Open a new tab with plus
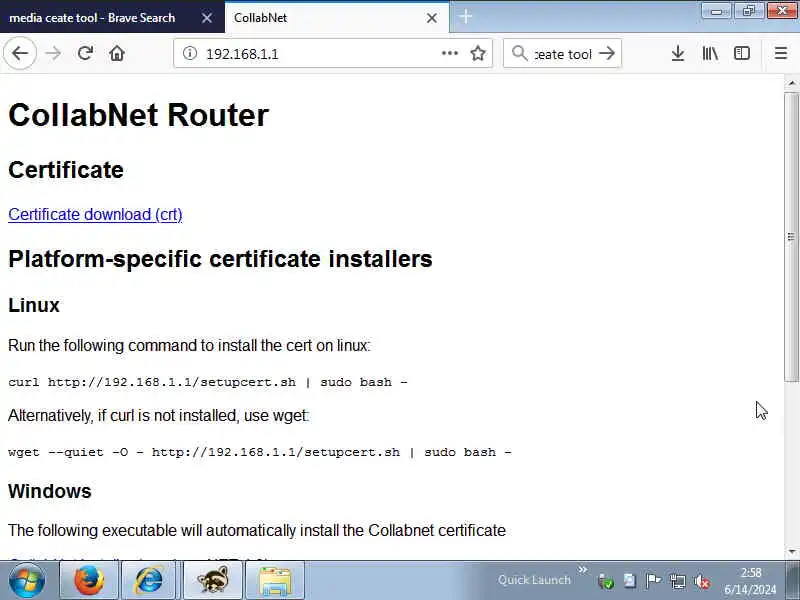The height and width of the screenshot is (600, 800). point(465,17)
